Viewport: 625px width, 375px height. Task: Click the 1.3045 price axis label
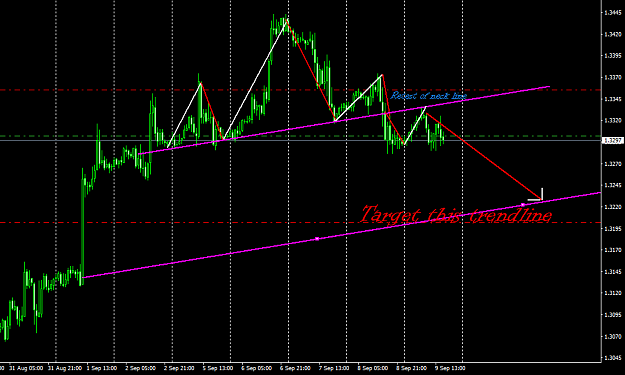coord(613,357)
